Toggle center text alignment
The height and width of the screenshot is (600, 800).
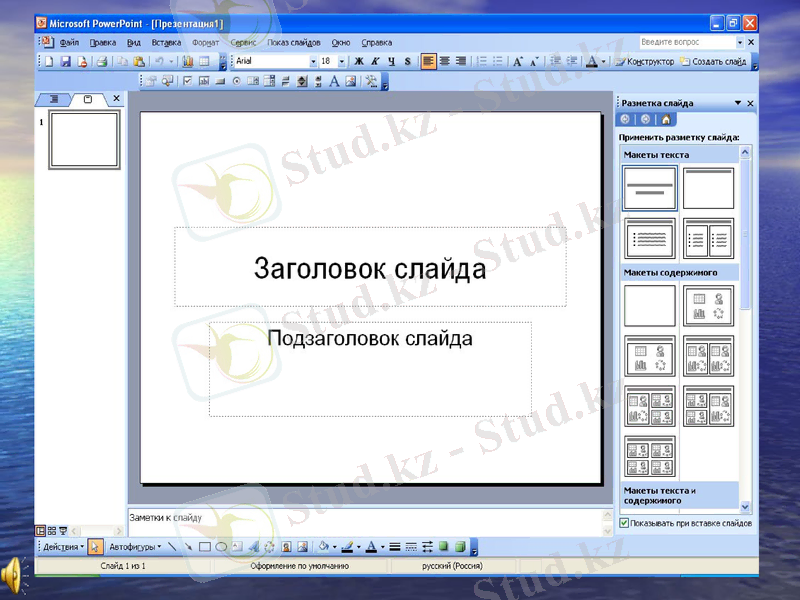pos(445,61)
